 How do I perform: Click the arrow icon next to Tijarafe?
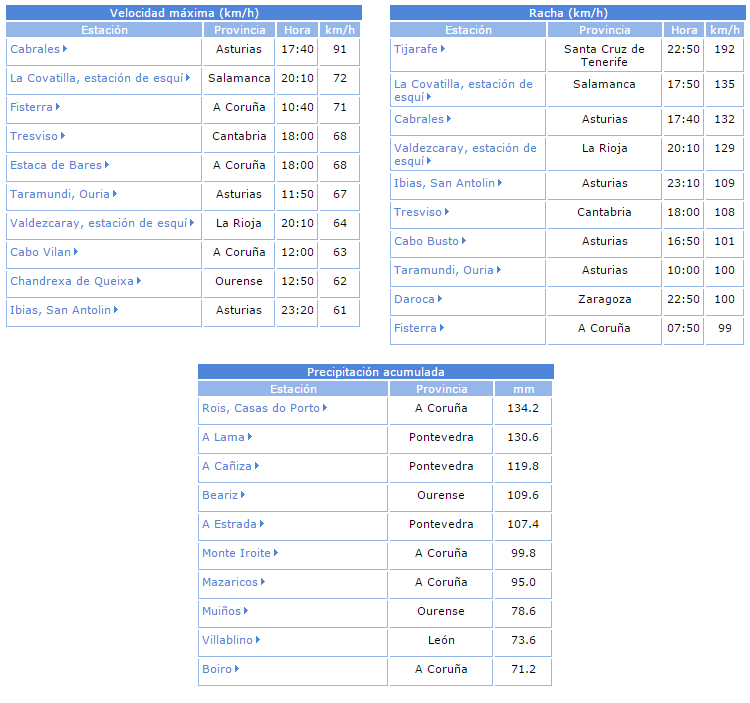[443, 49]
